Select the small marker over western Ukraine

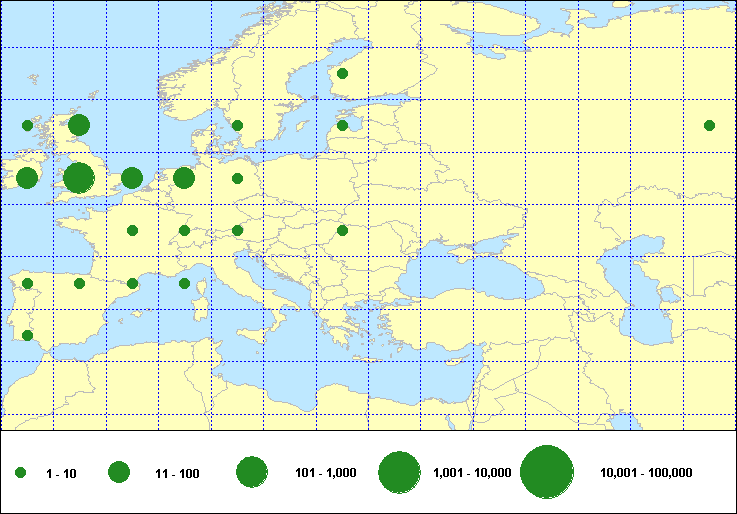(x=342, y=230)
